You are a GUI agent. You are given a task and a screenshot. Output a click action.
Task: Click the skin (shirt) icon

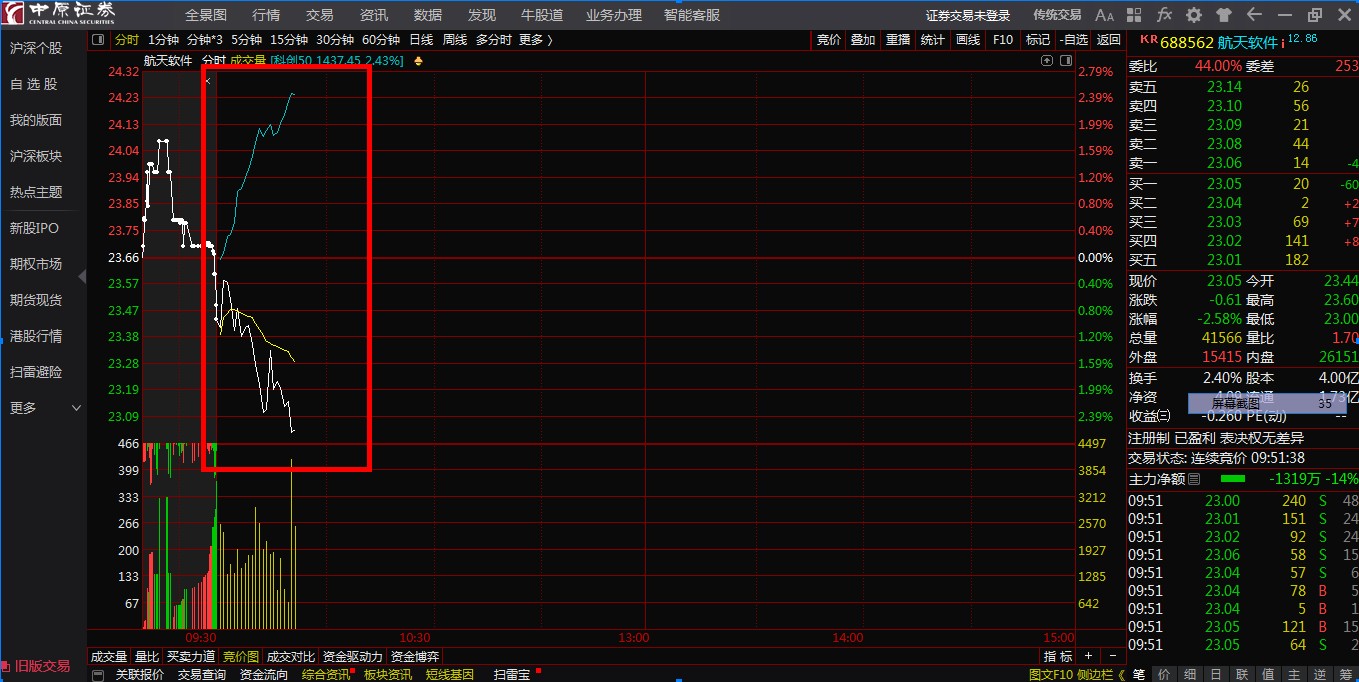(1224, 15)
